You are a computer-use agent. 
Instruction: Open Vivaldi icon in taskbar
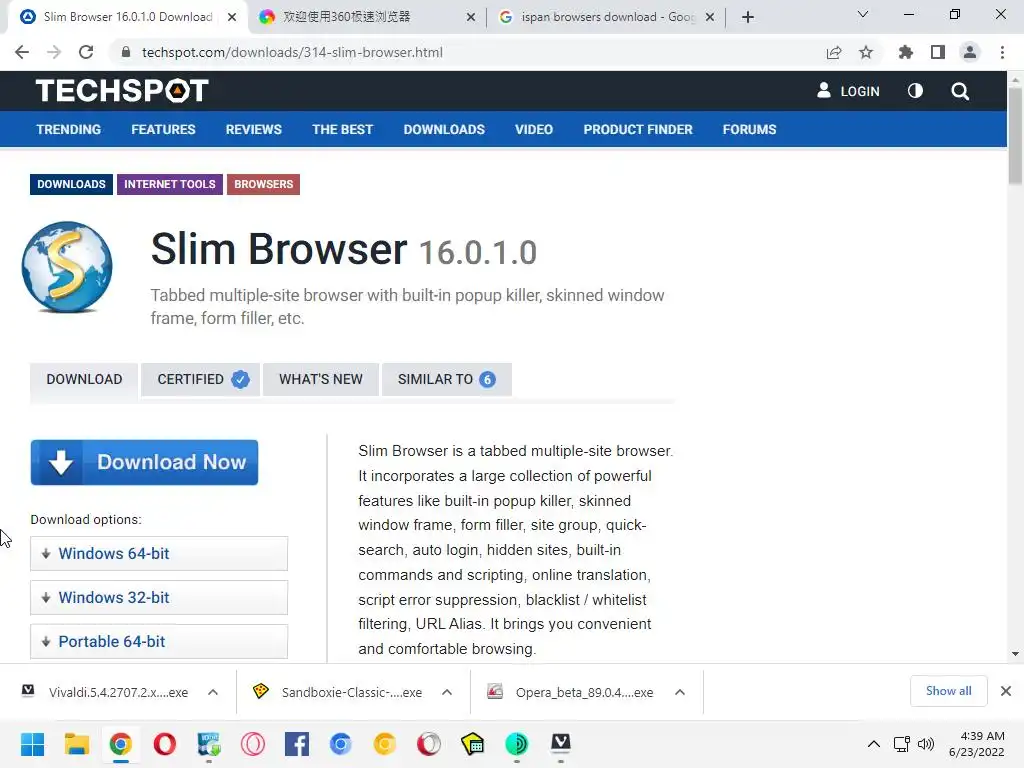tap(560, 743)
